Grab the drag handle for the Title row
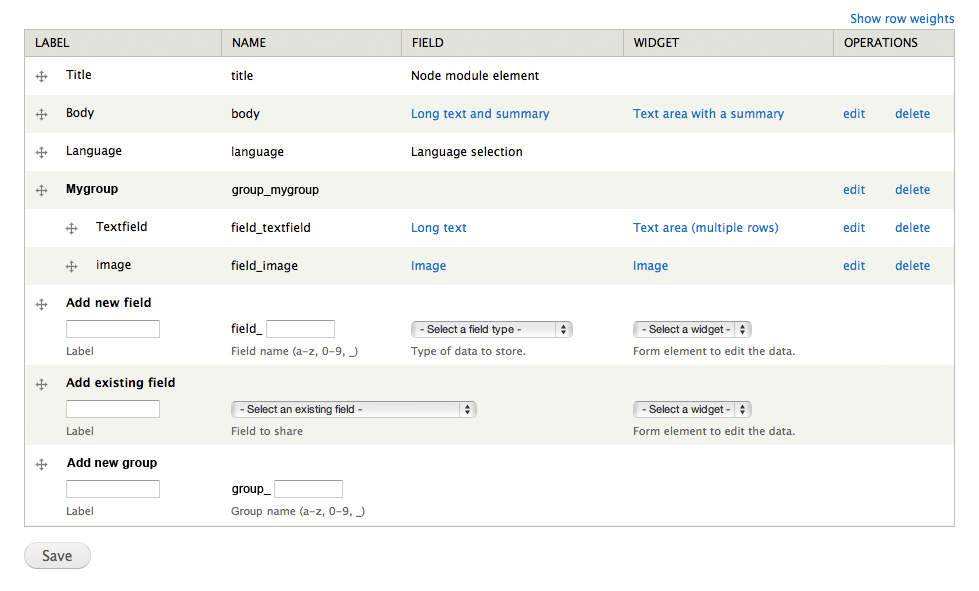Screen dimensions: 979x591 pos(41,75)
